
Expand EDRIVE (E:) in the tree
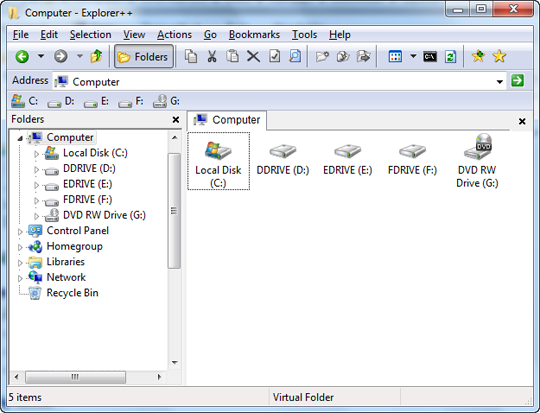(x=37, y=185)
